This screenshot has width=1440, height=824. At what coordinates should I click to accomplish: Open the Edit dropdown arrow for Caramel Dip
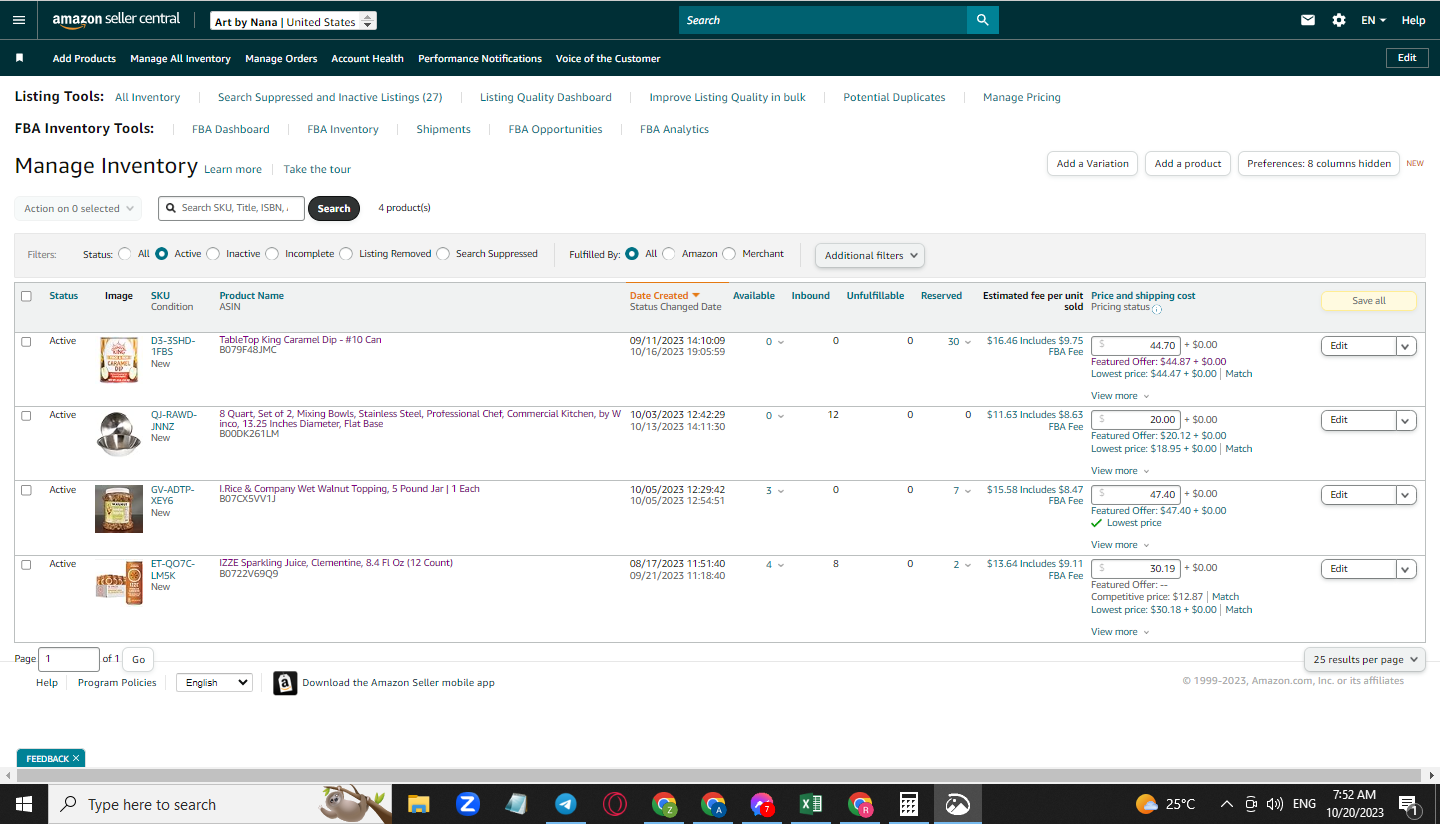(x=1406, y=346)
